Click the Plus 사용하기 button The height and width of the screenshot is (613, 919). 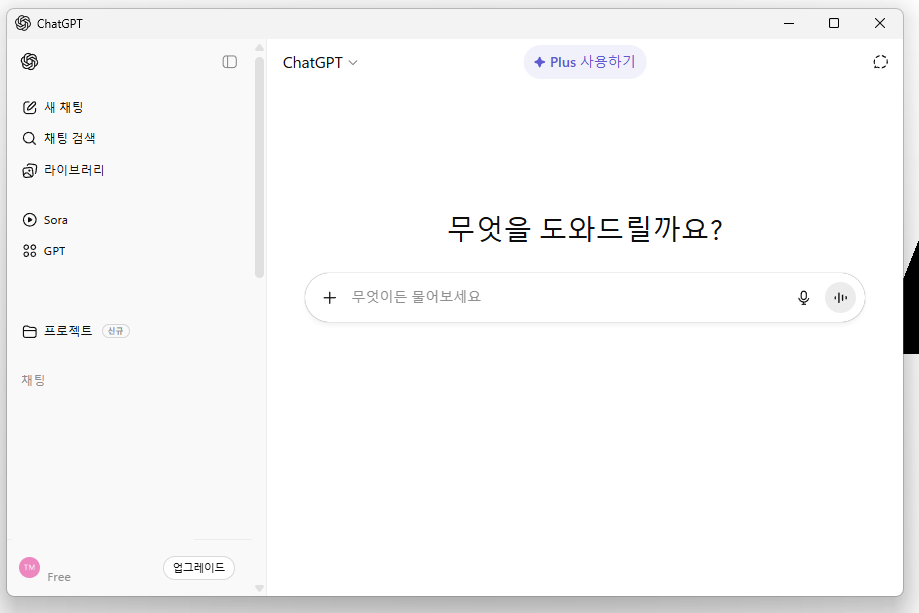(x=585, y=62)
